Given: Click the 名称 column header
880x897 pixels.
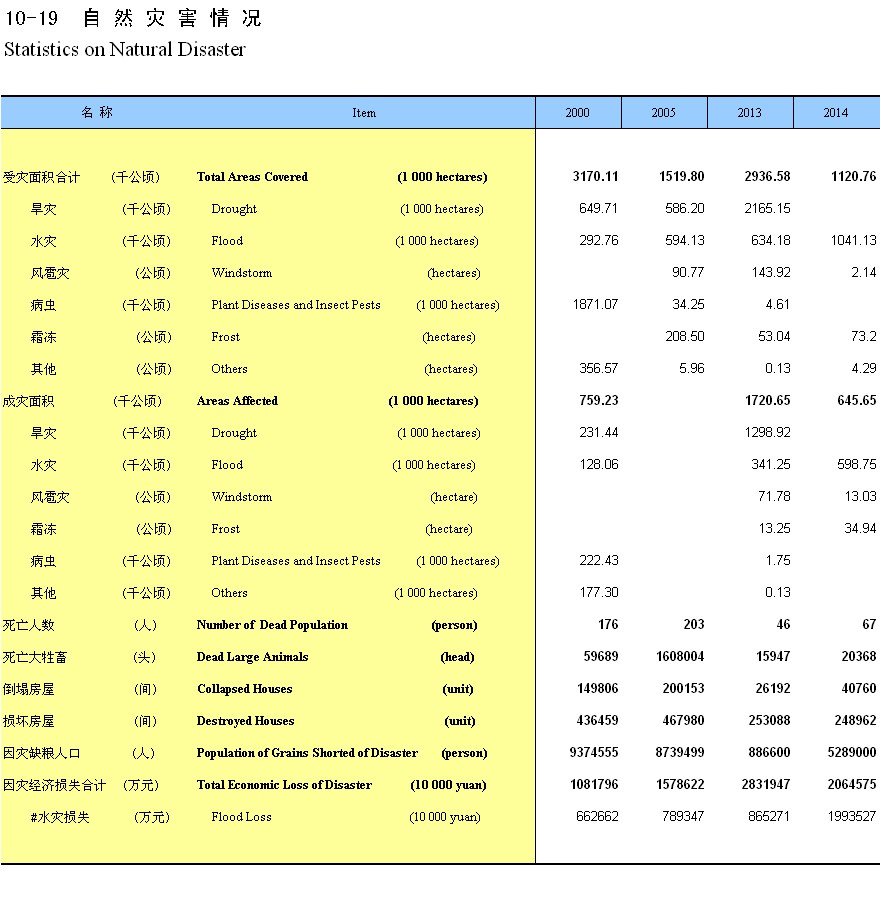Looking at the screenshot, I should coord(97,112).
